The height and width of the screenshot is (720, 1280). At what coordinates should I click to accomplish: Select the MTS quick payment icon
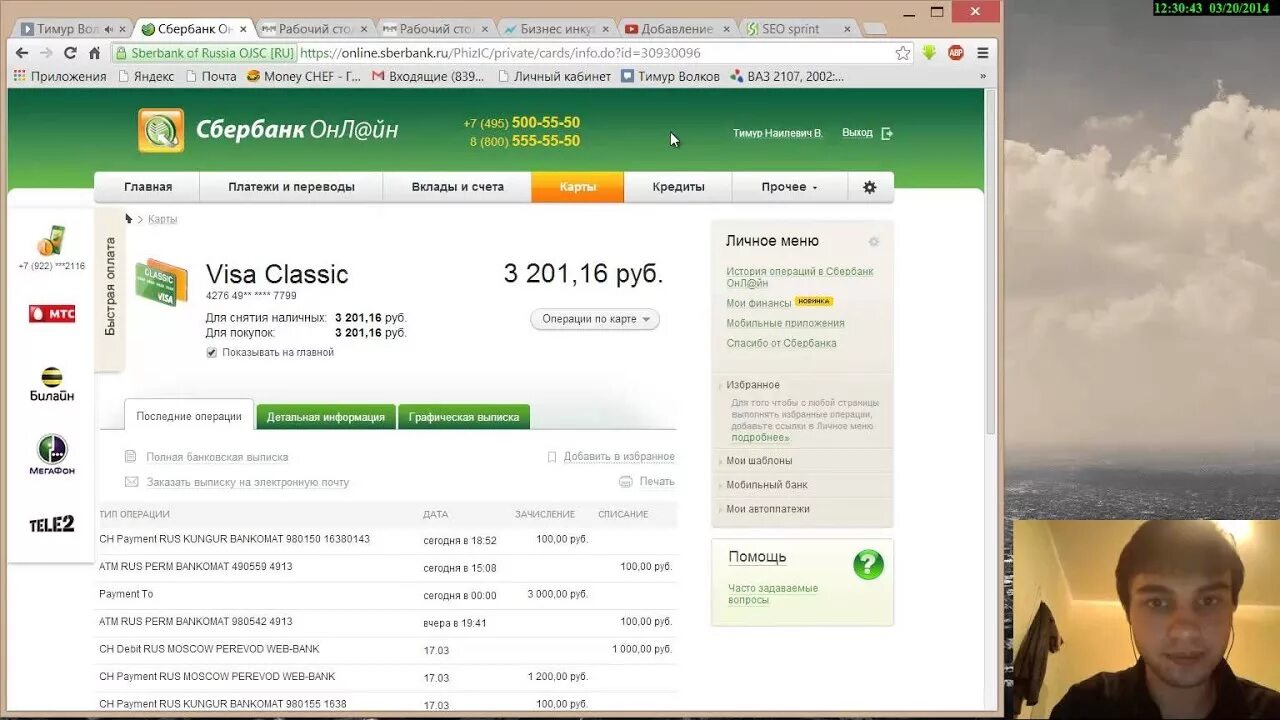[x=52, y=314]
